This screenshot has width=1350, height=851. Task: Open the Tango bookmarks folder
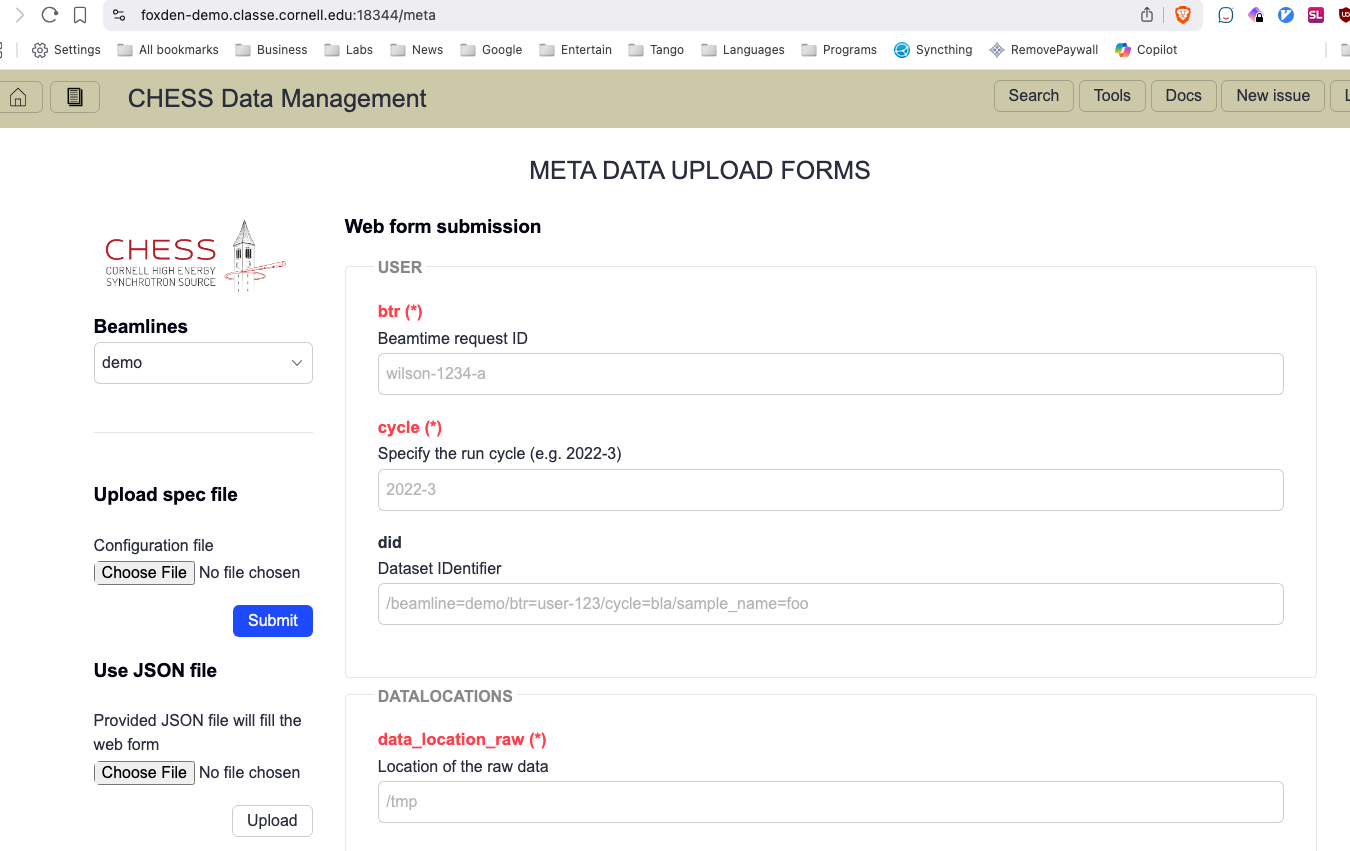[x=656, y=50]
